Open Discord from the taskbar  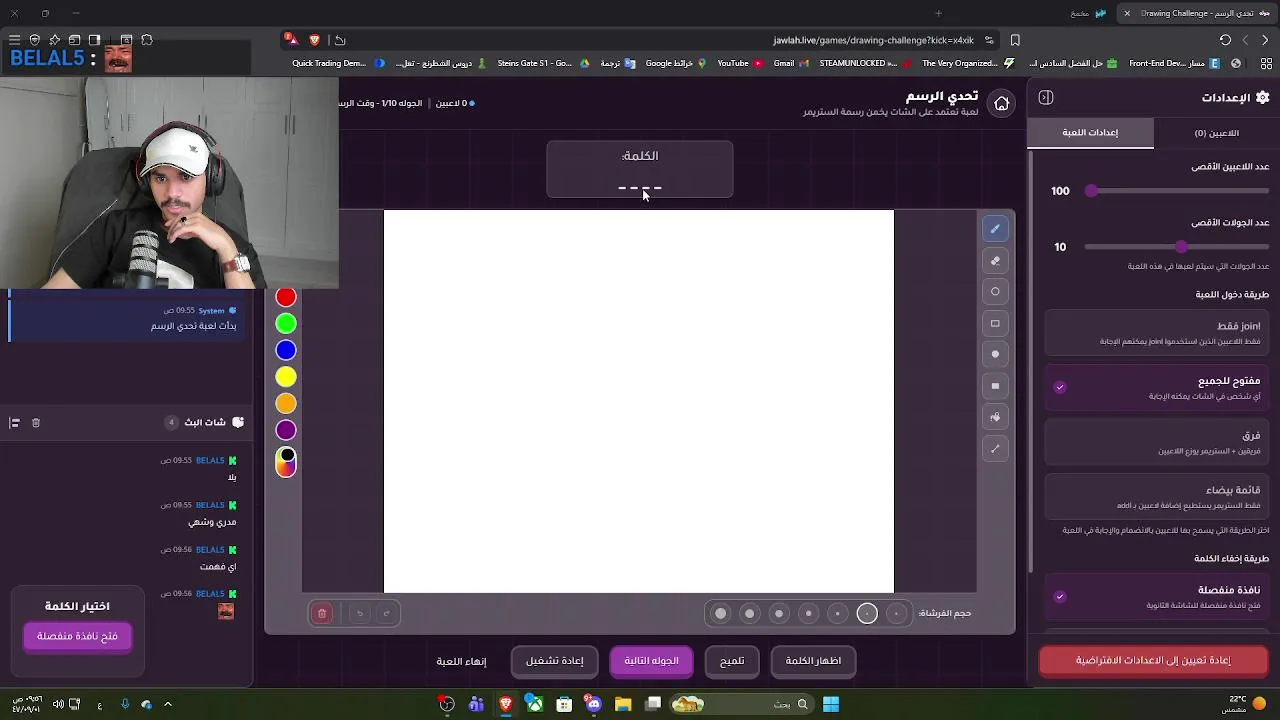[x=594, y=704]
